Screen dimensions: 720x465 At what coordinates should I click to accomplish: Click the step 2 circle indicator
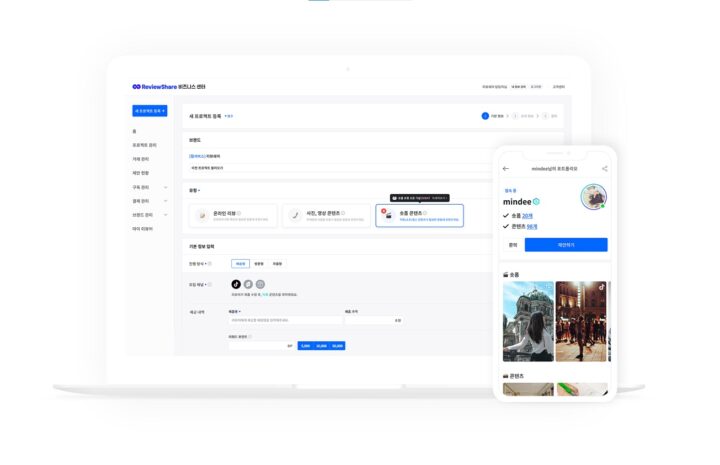pos(515,116)
